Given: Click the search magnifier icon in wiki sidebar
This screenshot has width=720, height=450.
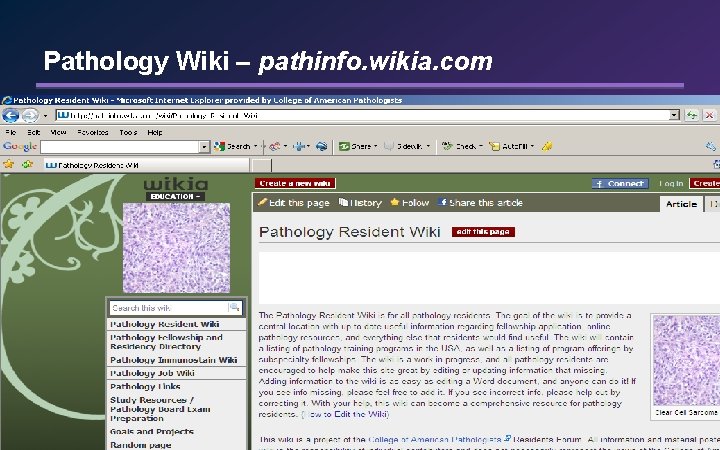Looking at the screenshot, I should point(234,307).
